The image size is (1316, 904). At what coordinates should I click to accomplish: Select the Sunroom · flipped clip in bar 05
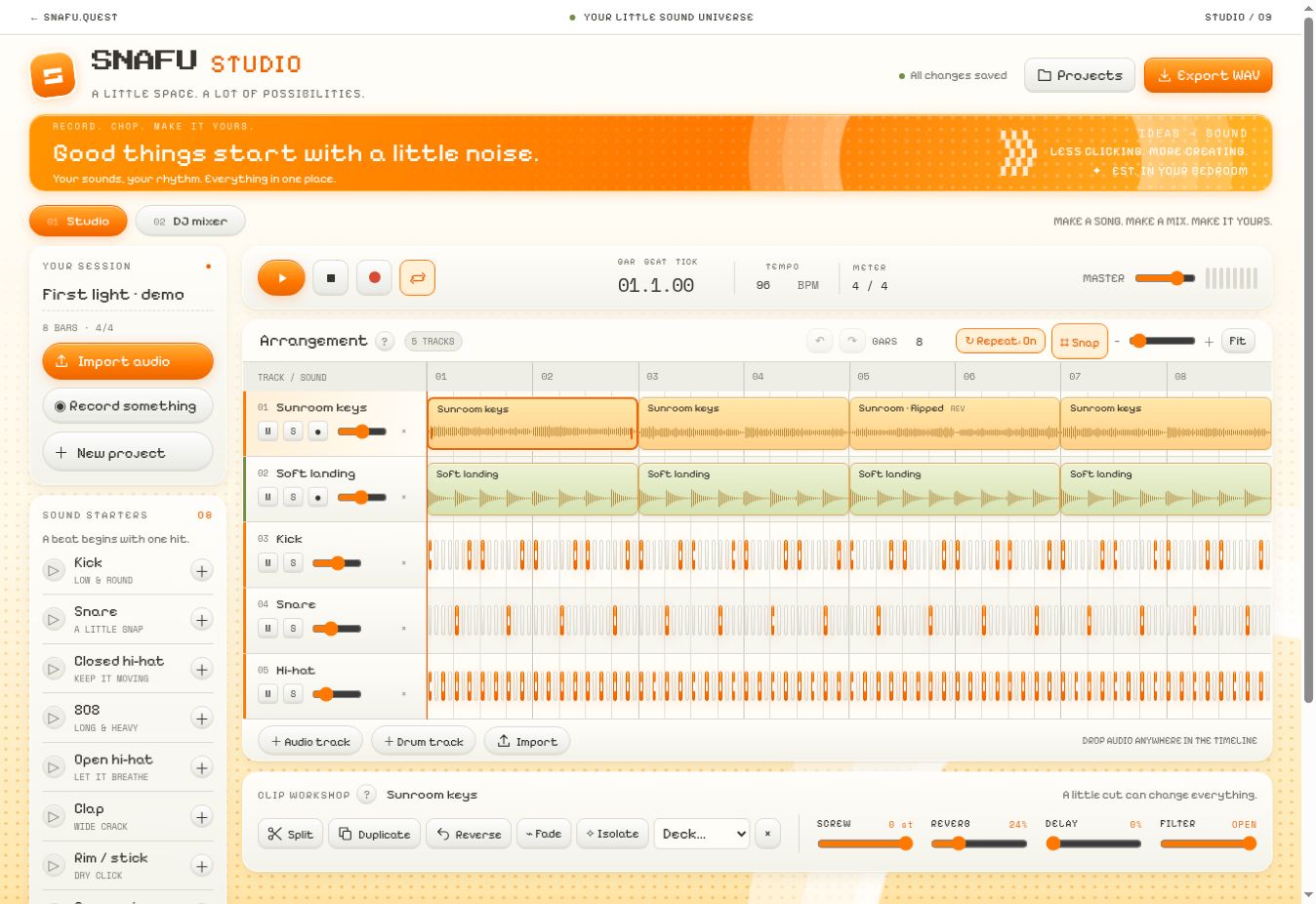[x=955, y=424]
